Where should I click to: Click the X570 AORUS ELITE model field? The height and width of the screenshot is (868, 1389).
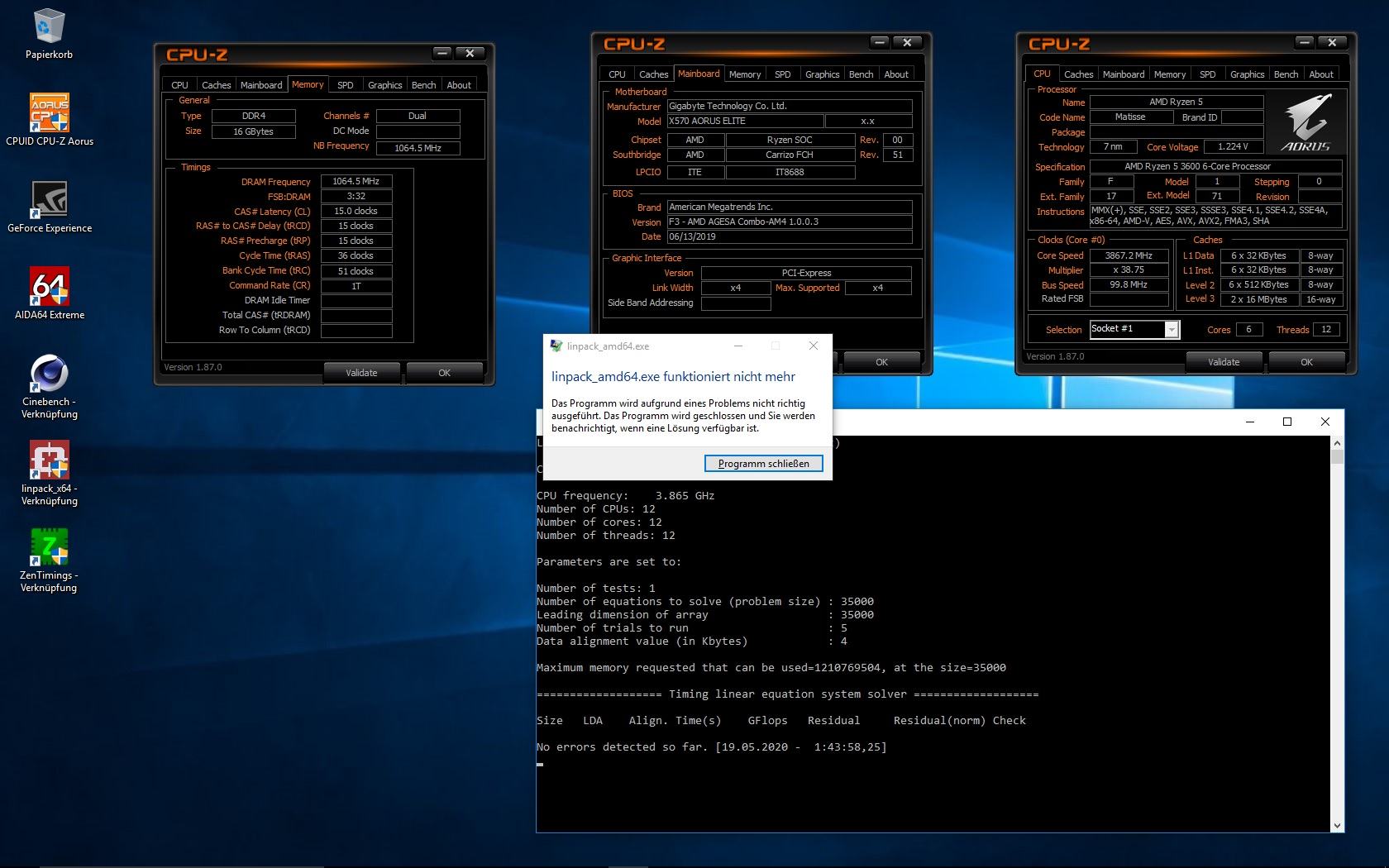click(744, 121)
